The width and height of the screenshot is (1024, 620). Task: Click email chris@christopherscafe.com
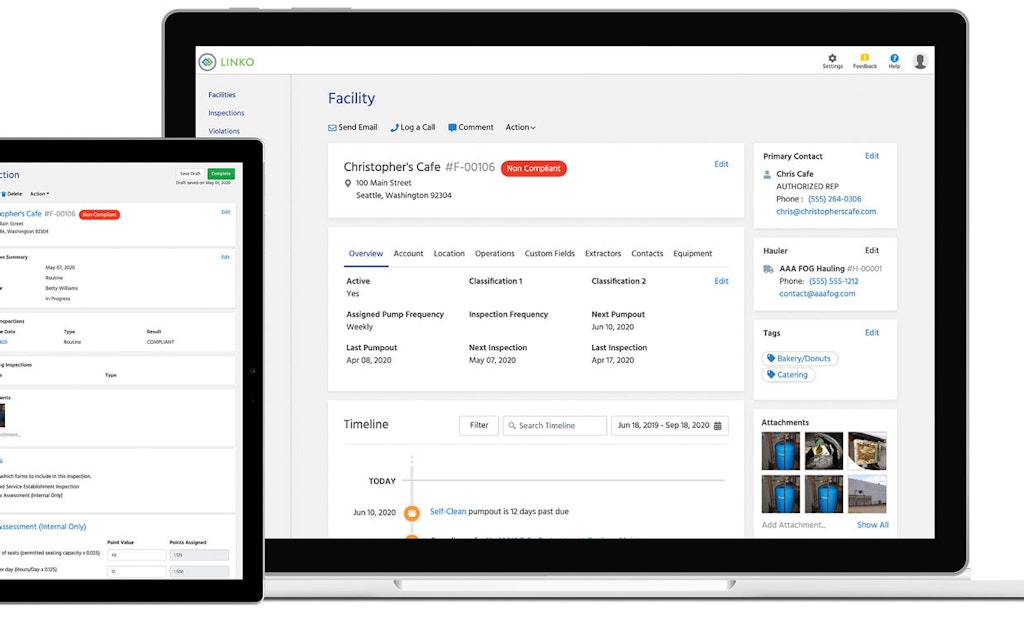826,212
